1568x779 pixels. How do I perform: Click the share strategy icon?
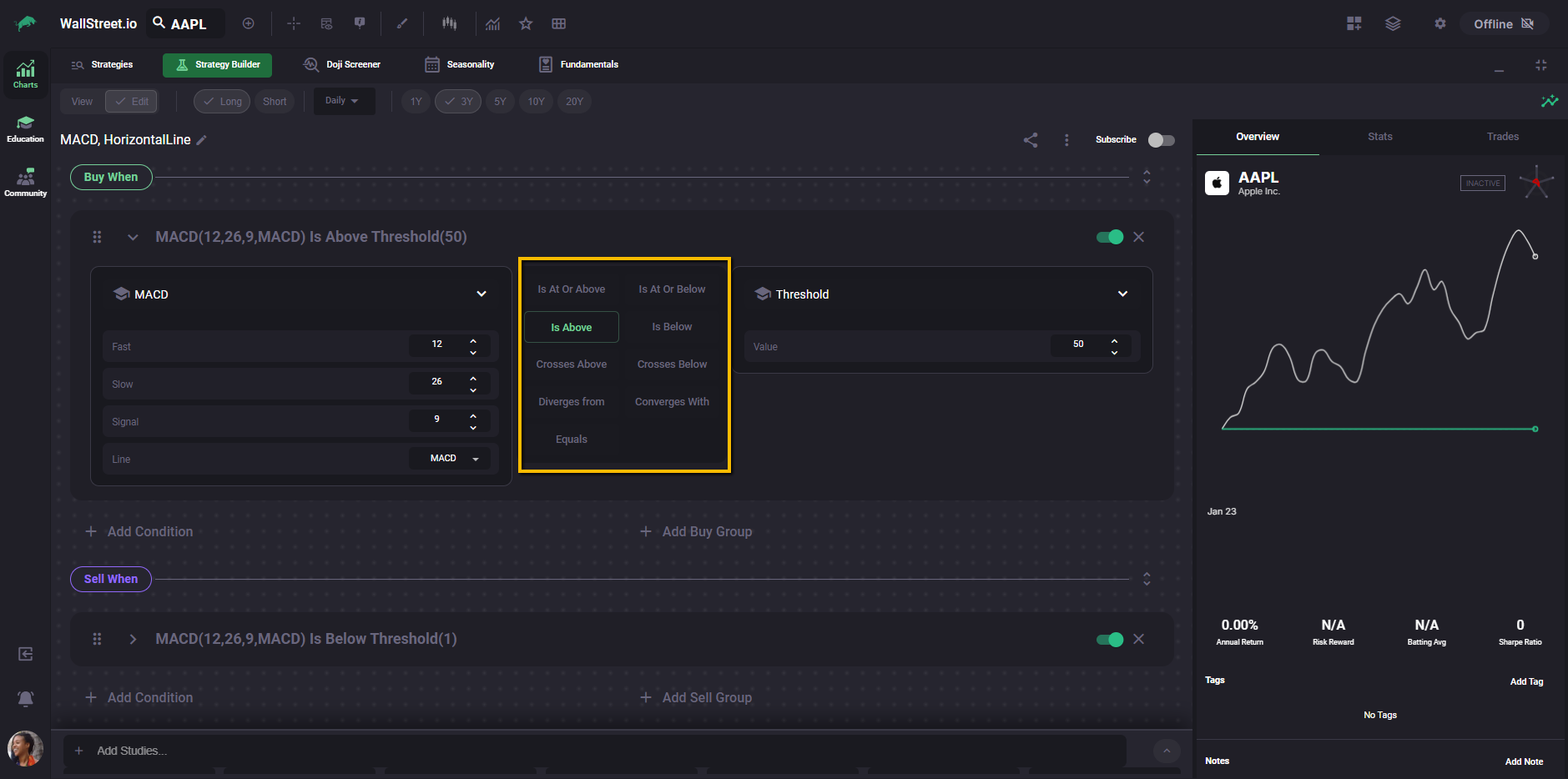[1031, 140]
